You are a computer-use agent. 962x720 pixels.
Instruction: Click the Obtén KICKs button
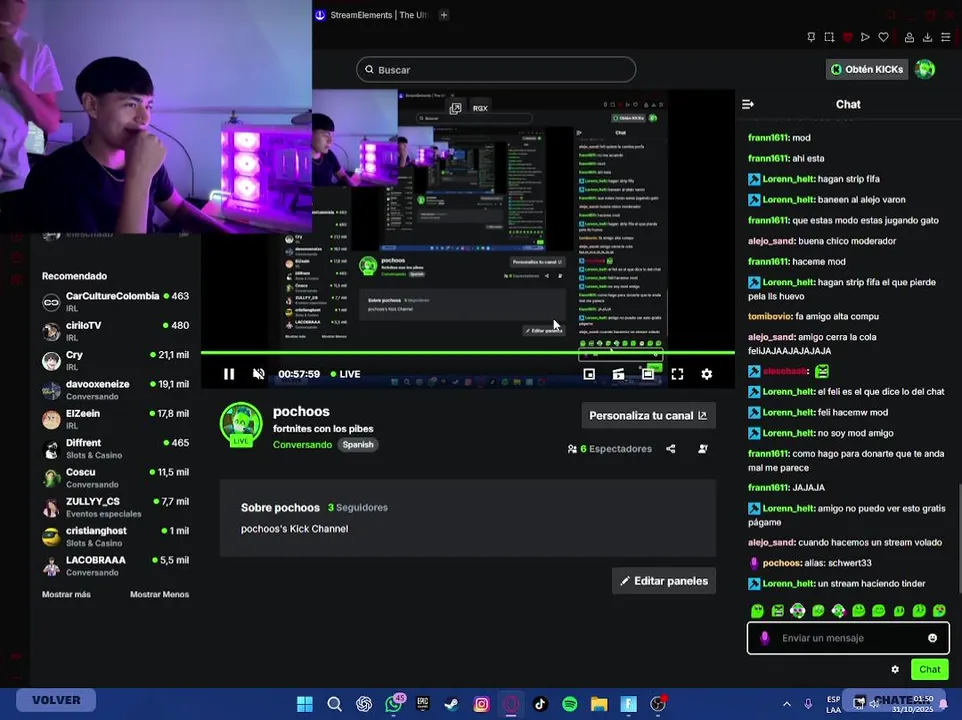867,69
